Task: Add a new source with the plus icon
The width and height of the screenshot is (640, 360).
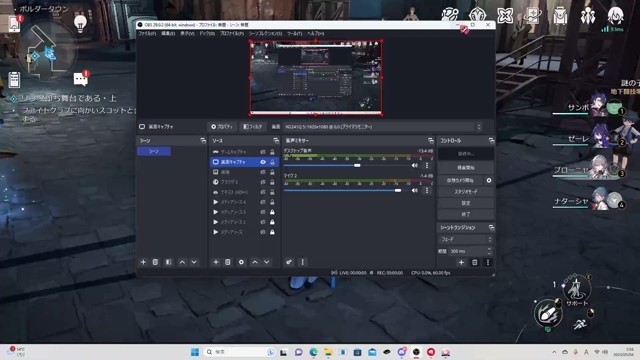Action: click(216, 262)
